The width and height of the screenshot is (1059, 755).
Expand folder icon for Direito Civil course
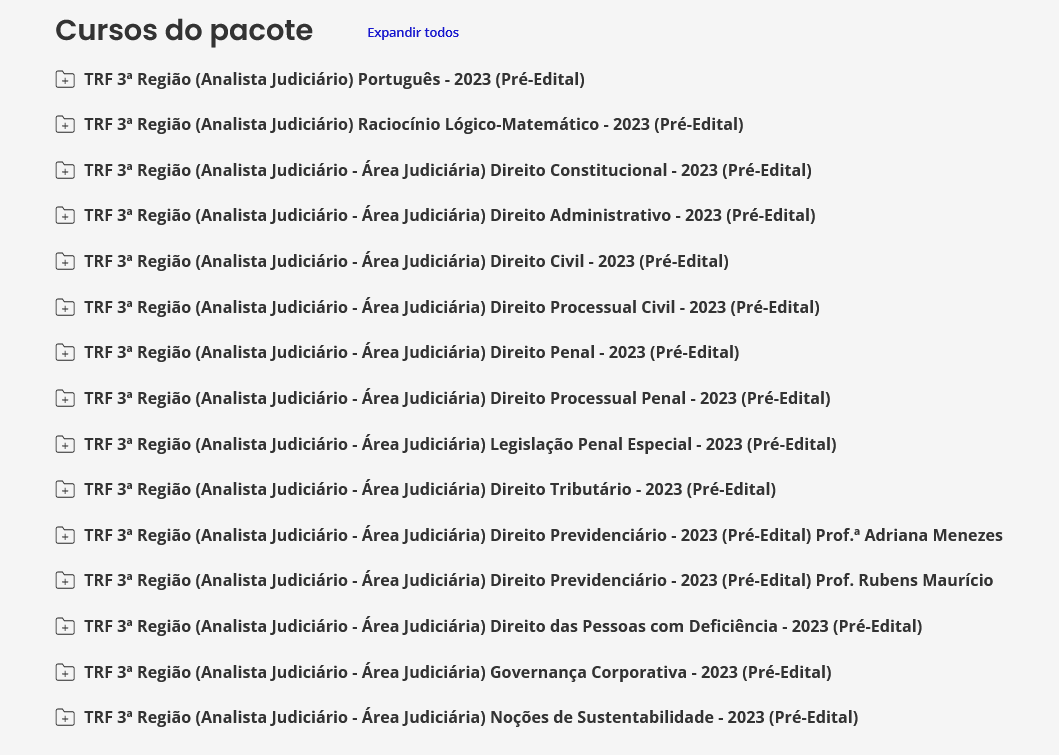(65, 262)
